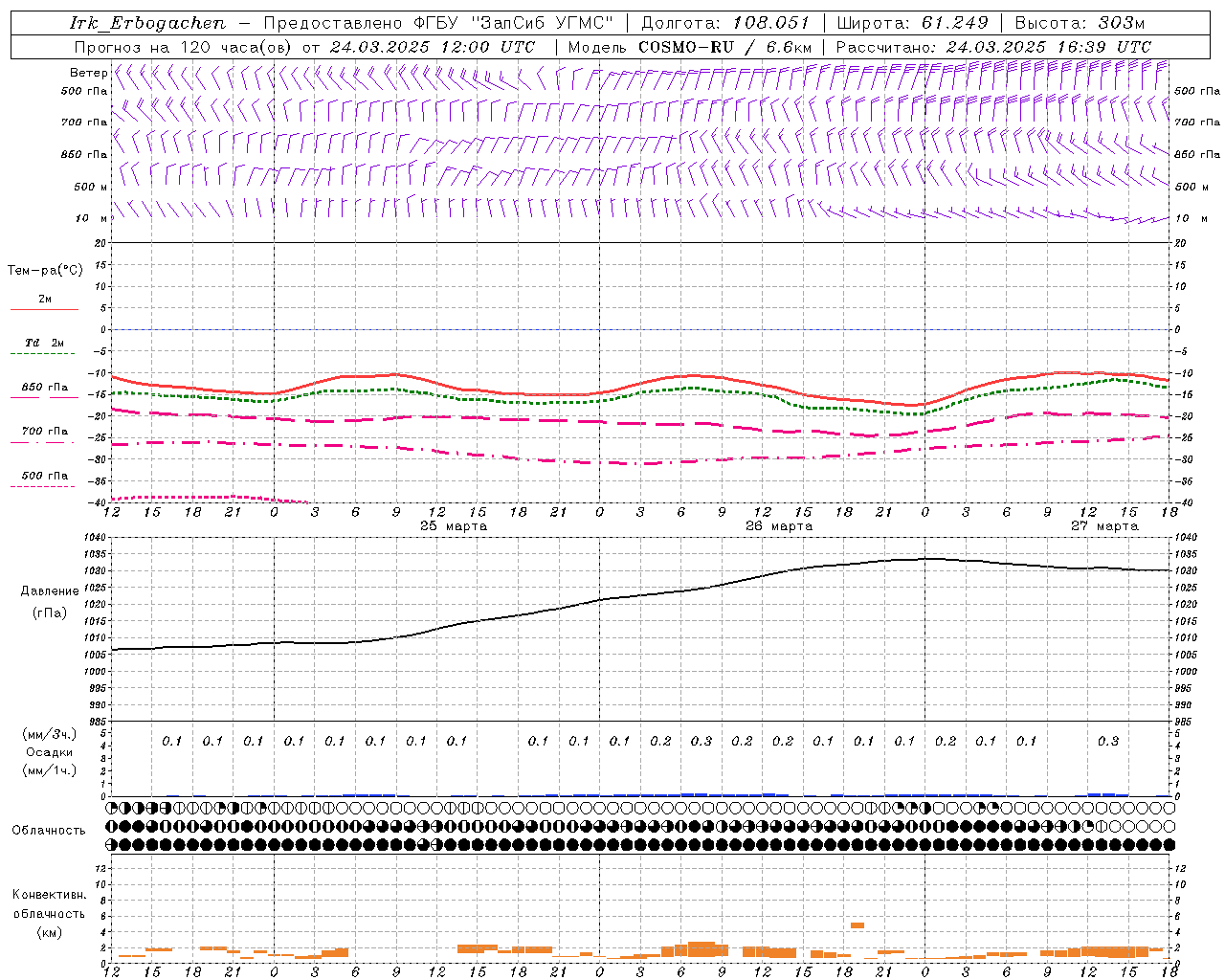Click the 0.3 precipitation value on 27 марта
This screenshot has height=980, width=1225.
1108,741
